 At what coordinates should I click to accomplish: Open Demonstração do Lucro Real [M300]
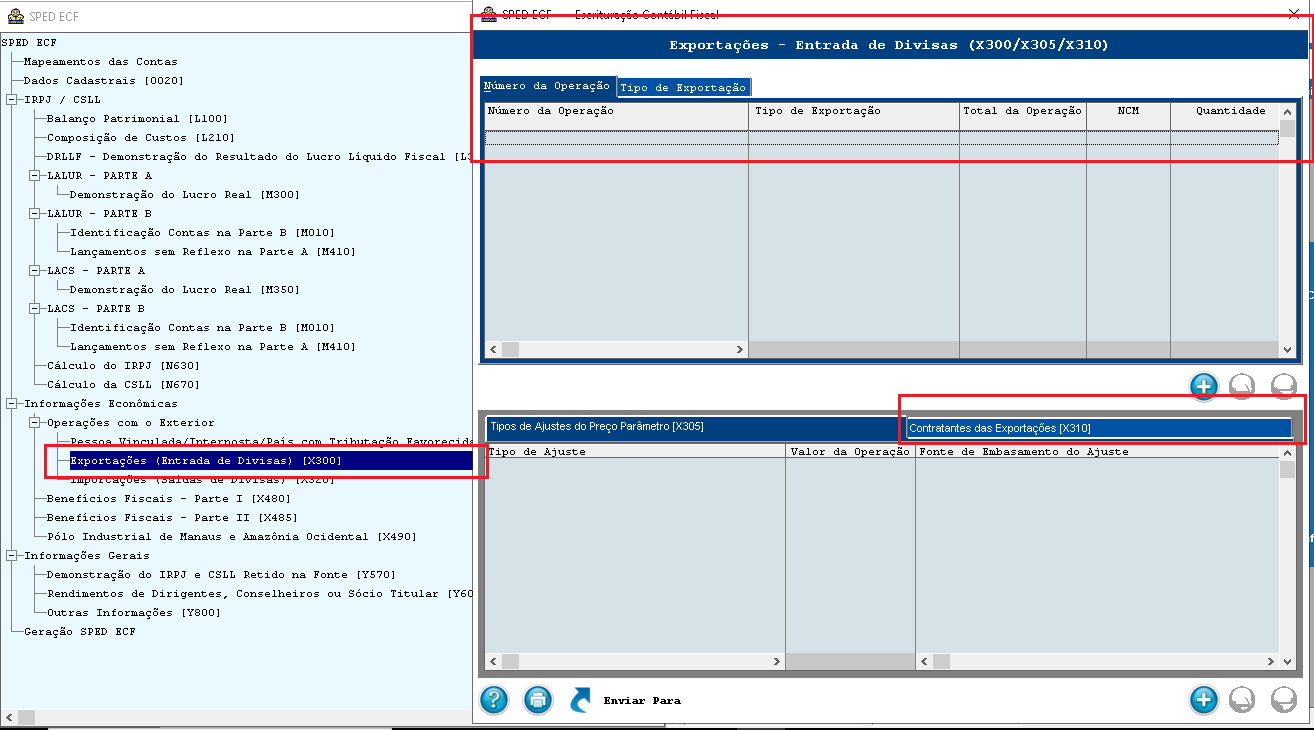tap(184, 195)
